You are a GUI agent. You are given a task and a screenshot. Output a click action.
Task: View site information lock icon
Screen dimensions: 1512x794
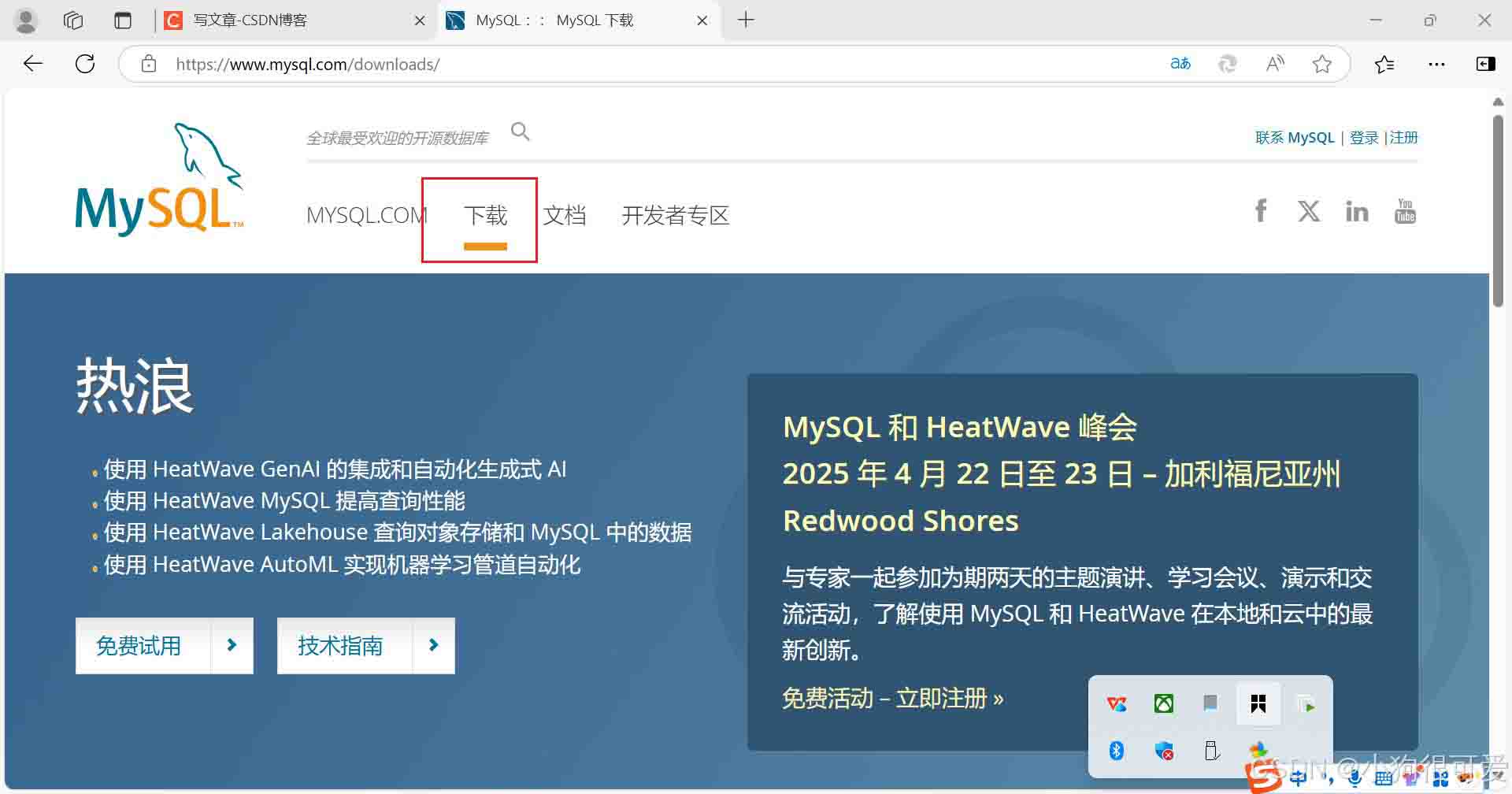tap(149, 64)
